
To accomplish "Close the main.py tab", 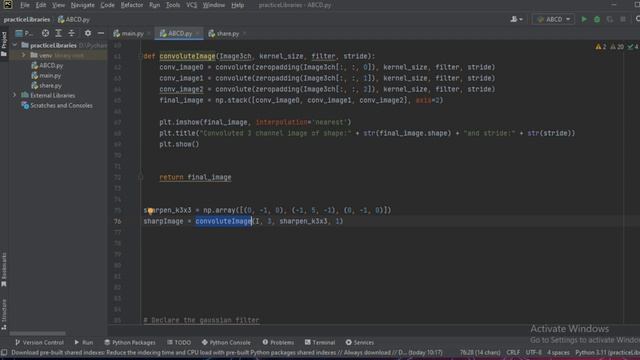I will pos(149,33).
